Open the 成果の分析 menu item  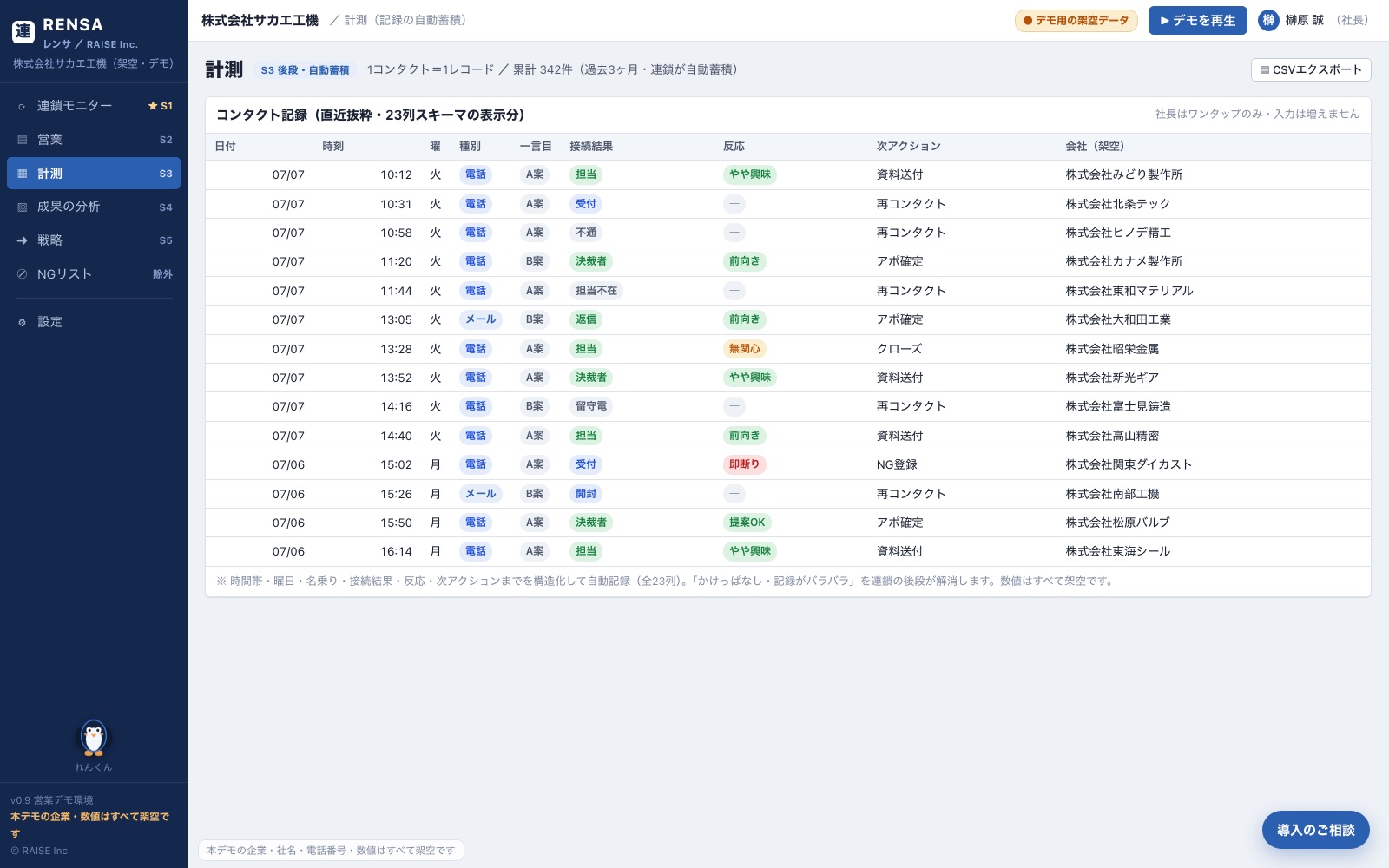94,207
